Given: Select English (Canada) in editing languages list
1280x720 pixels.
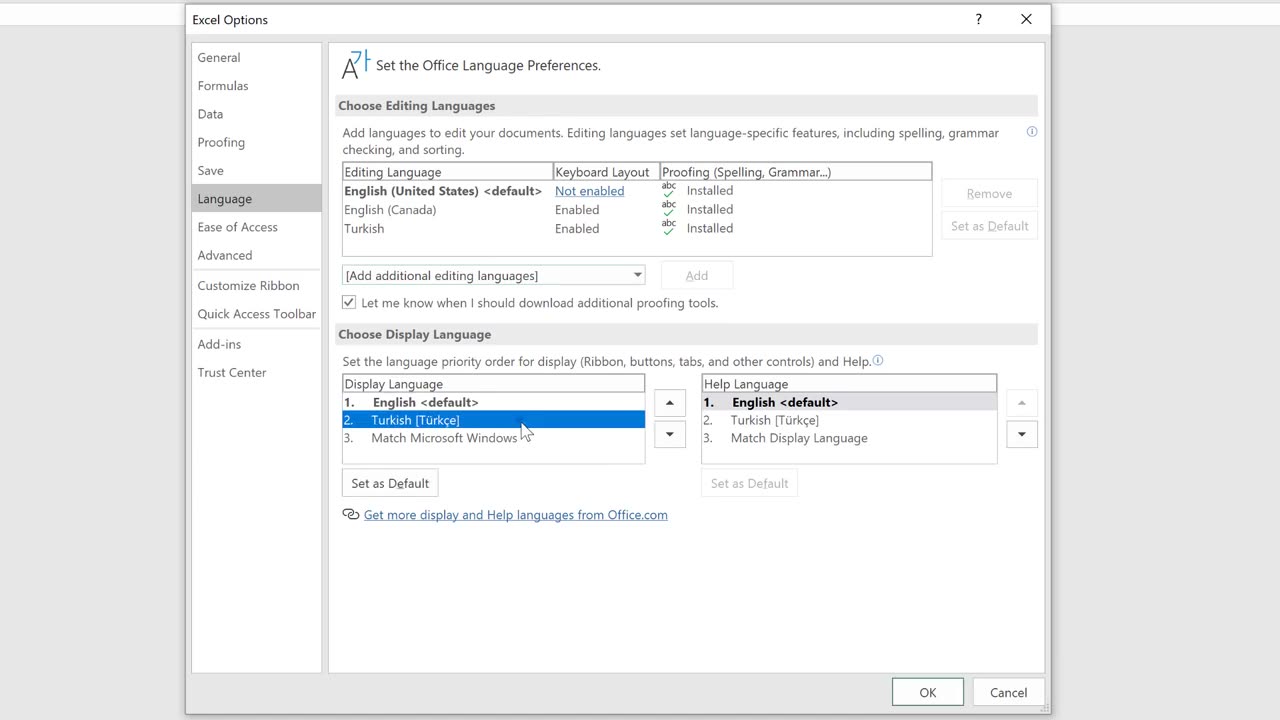Looking at the screenshot, I should click(x=390, y=210).
